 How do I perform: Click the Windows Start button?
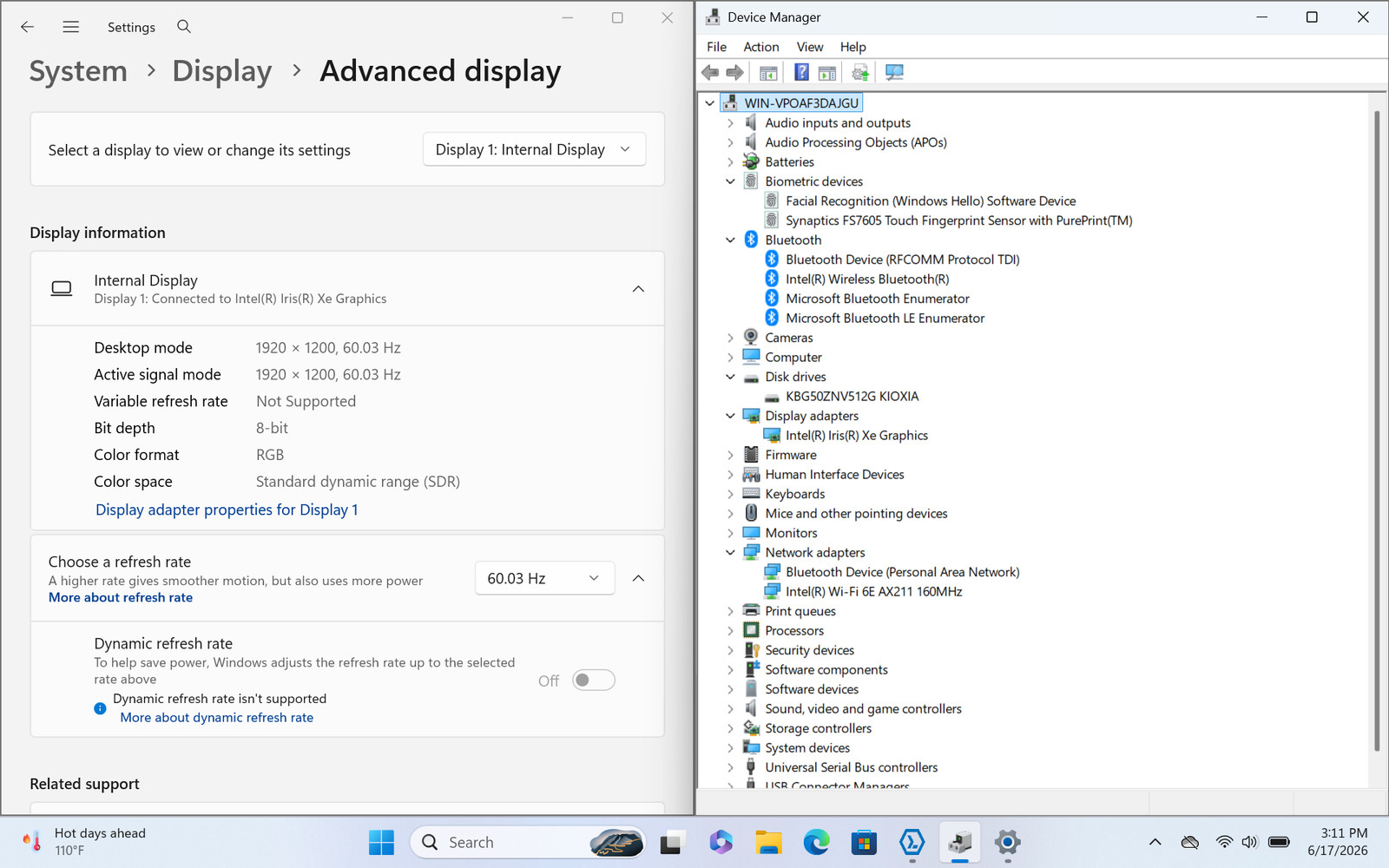381,842
